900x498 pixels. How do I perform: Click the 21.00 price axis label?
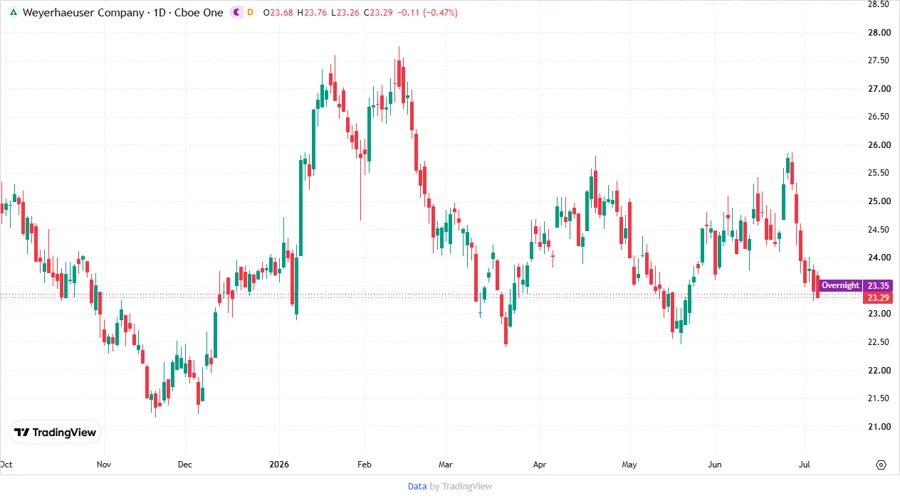click(879, 427)
